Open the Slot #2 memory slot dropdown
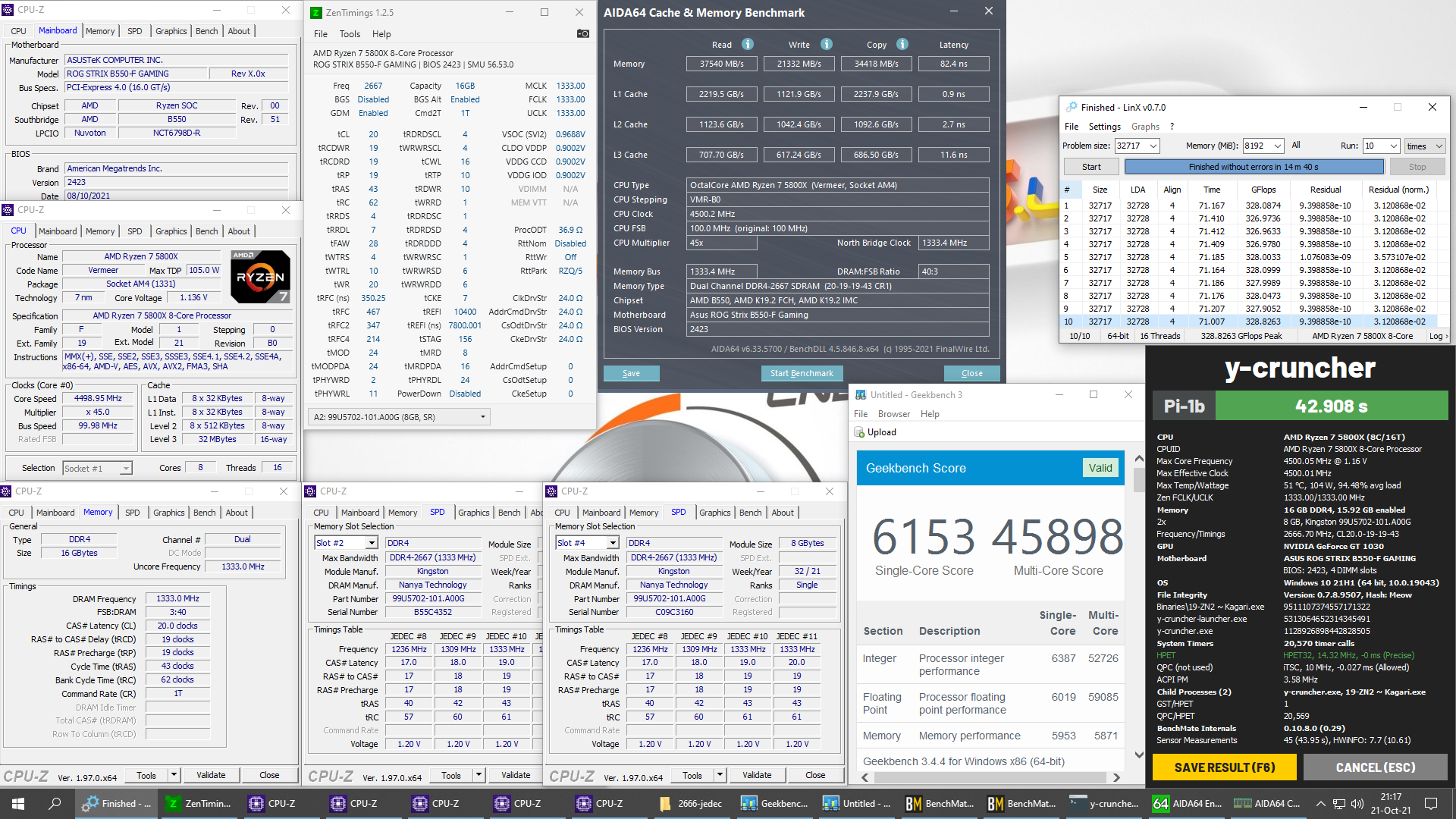 (x=372, y=543)
